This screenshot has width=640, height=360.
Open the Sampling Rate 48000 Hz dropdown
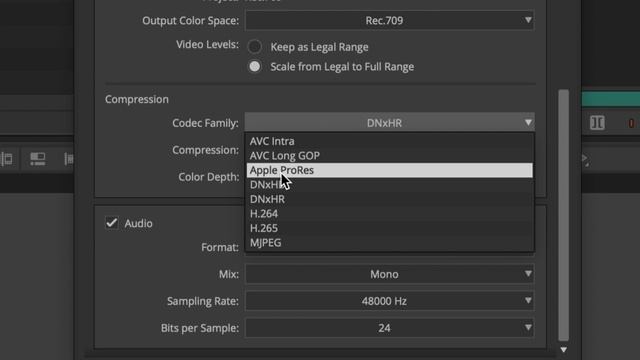(389, 301)
